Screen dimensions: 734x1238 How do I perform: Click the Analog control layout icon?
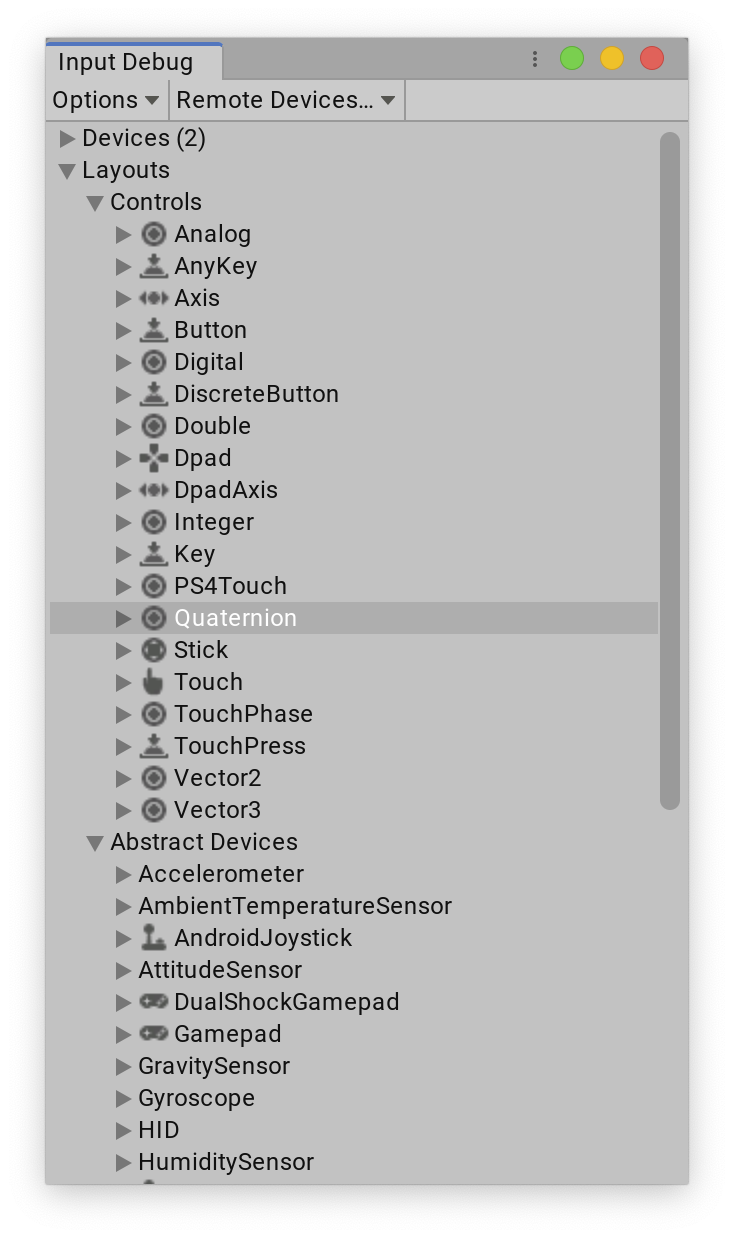pos(153,234)
